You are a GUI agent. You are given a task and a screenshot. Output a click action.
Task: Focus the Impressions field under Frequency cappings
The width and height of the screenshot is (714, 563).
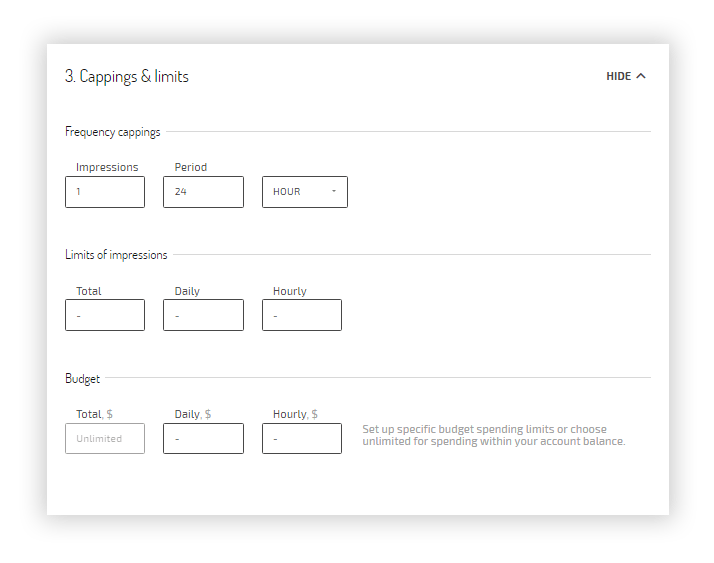pyautogui.click(x=105, y=192)
